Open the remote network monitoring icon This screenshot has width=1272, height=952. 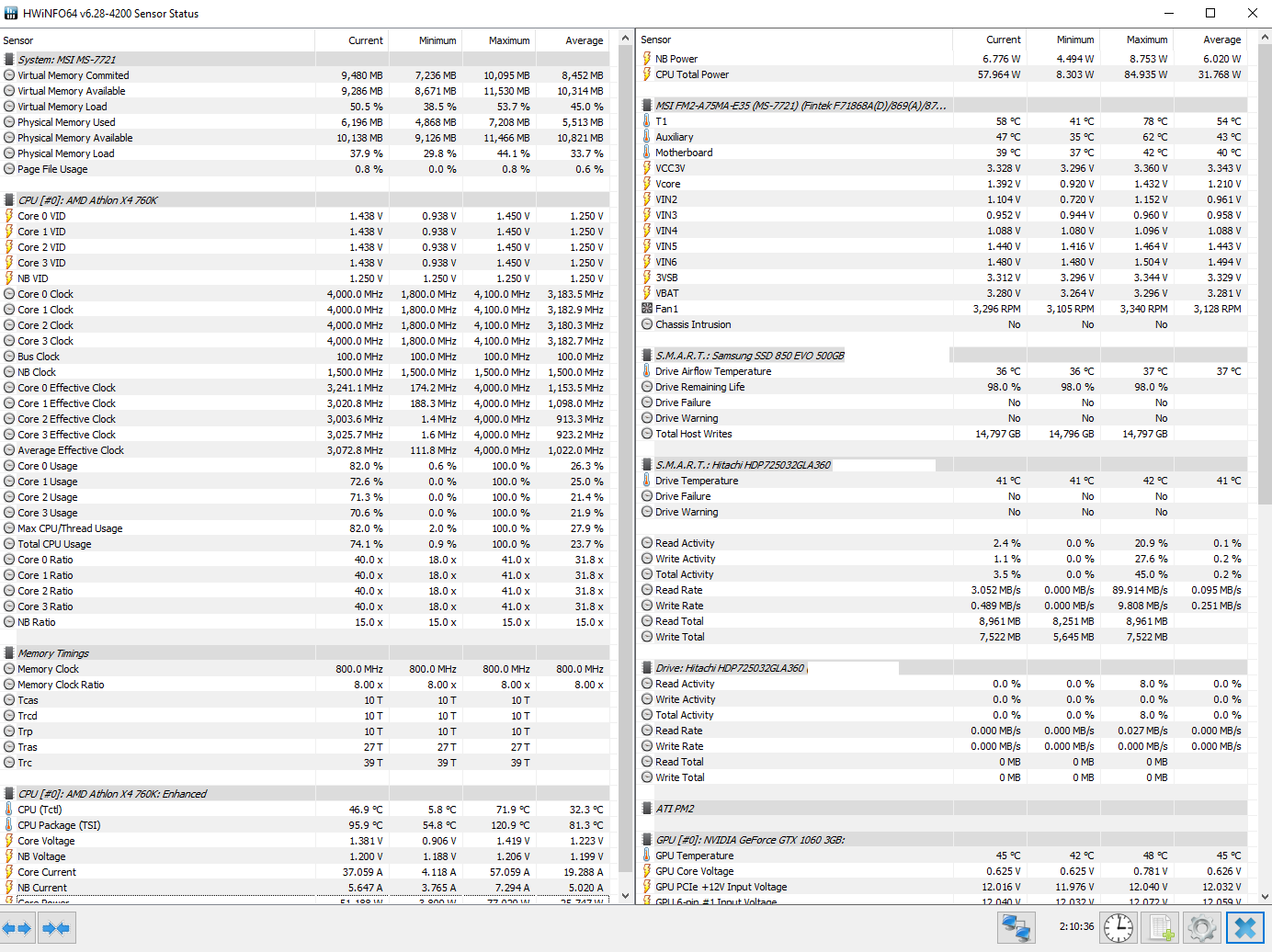tap(1016, 928)
